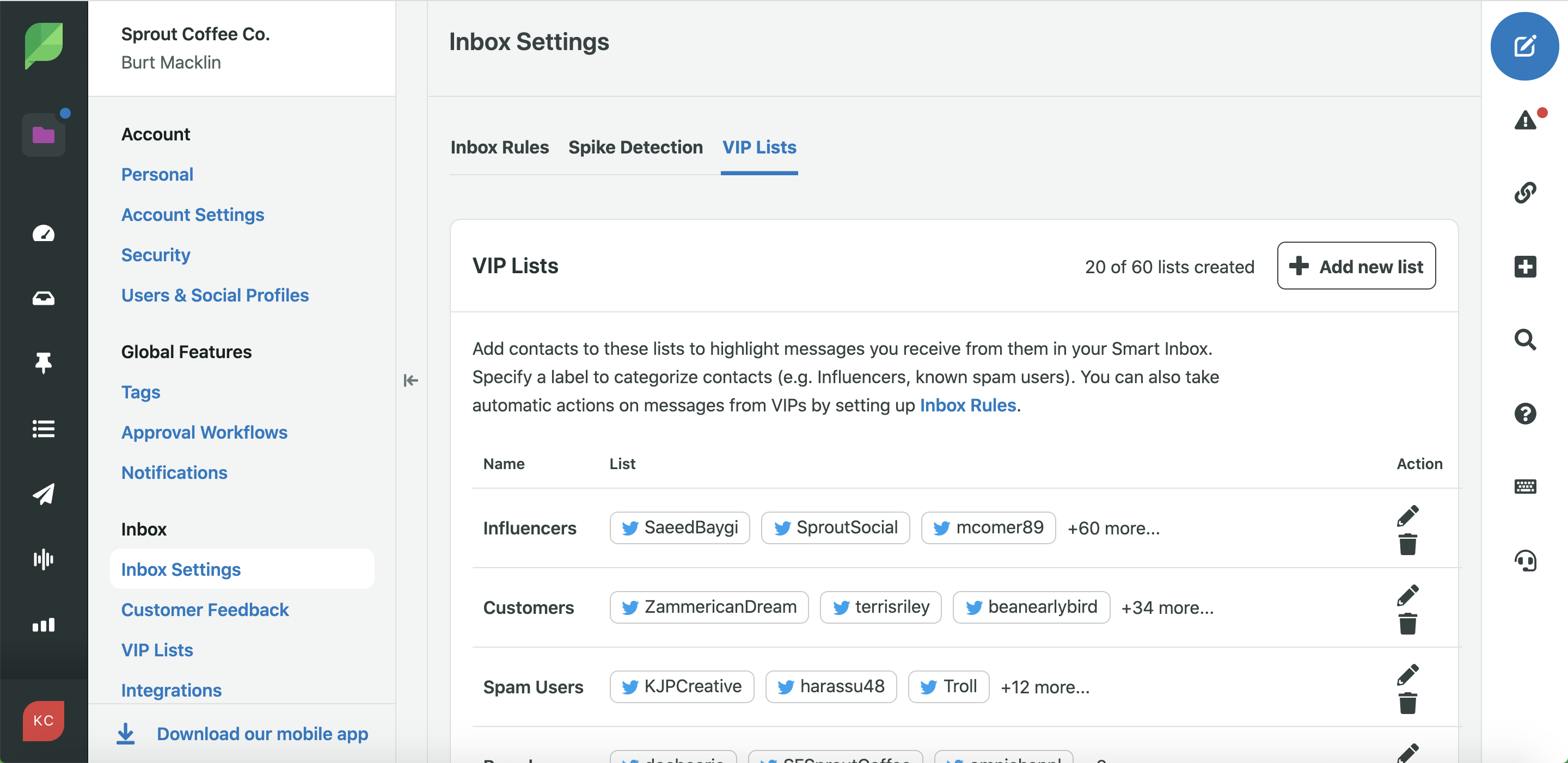Screen dimensions: 1568x763
Task: Click the Customers list name
Action: pyautogui.click(x=528, y=608)
